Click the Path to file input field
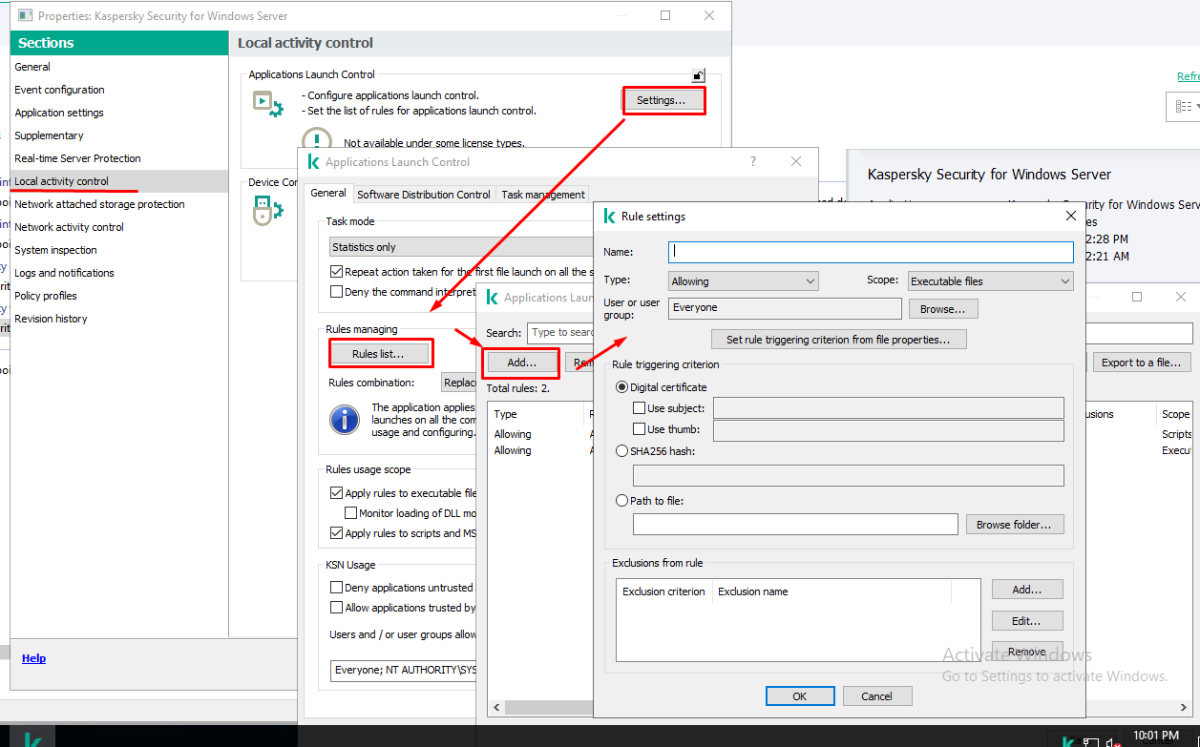Screen dimensions: 1200x747 795,524
